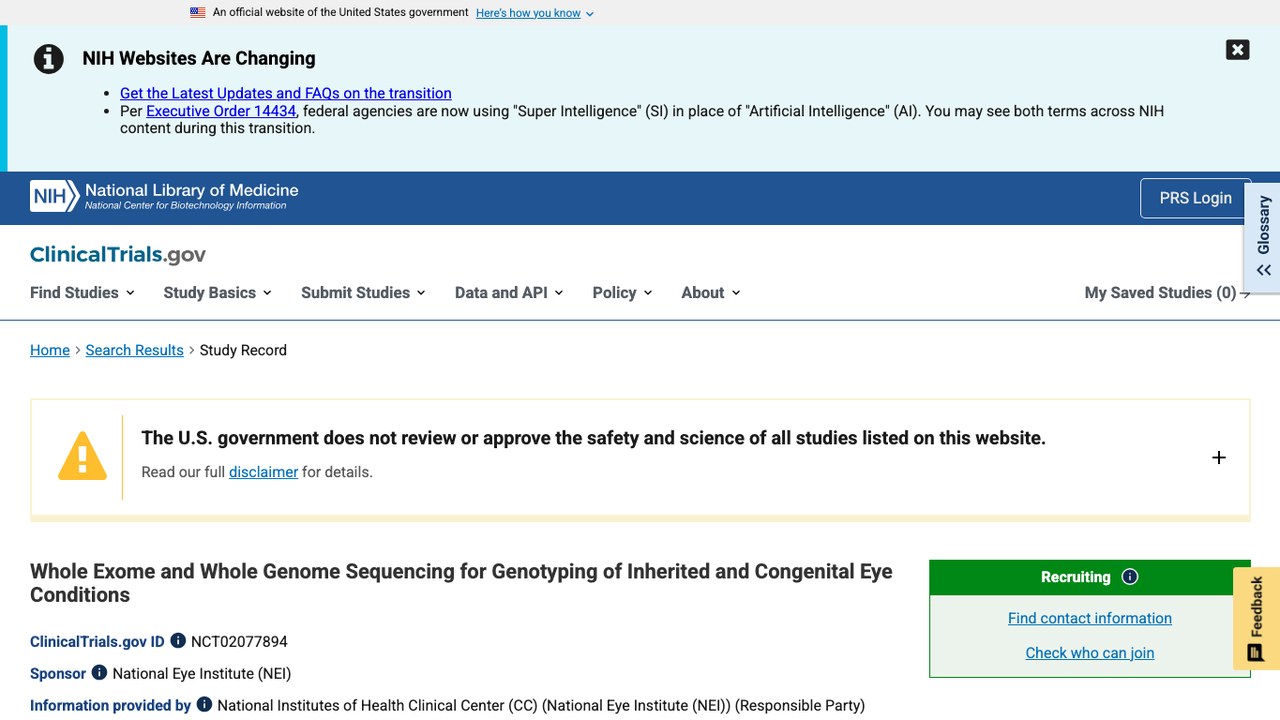Open the Study Basics menu
1280x720 pixels.
tap(217, 292)
